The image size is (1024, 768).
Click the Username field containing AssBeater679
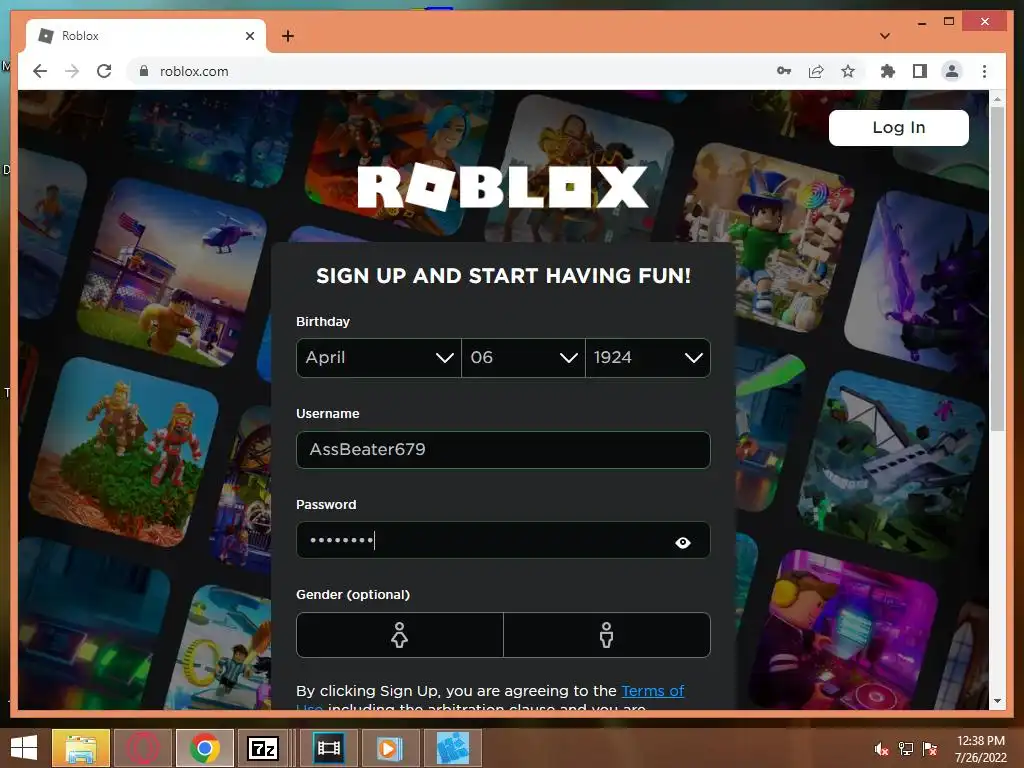[x=503, y=449]
